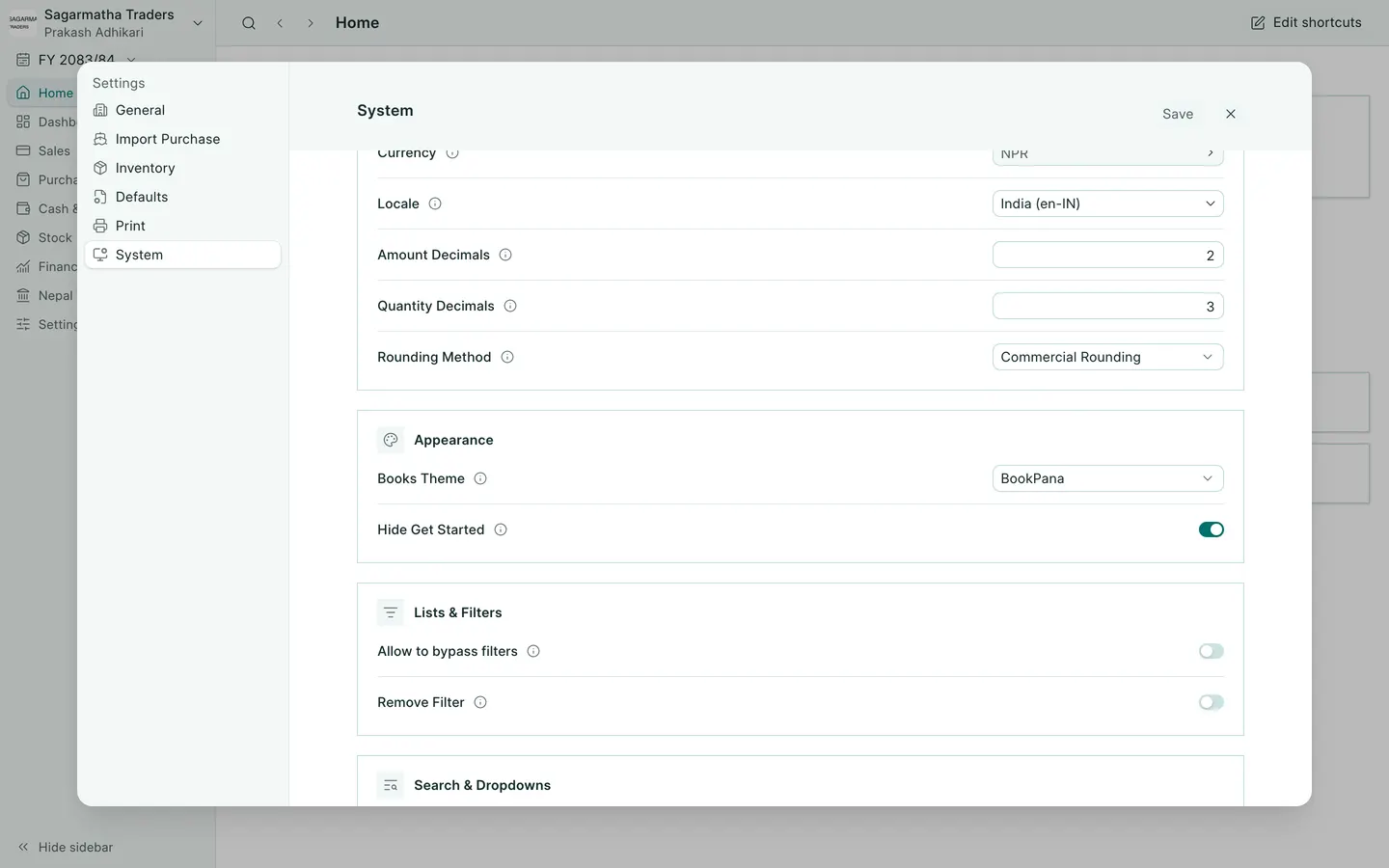
Task: Open the General settings section
Action: pyautogui.click(x=183, y=110)
